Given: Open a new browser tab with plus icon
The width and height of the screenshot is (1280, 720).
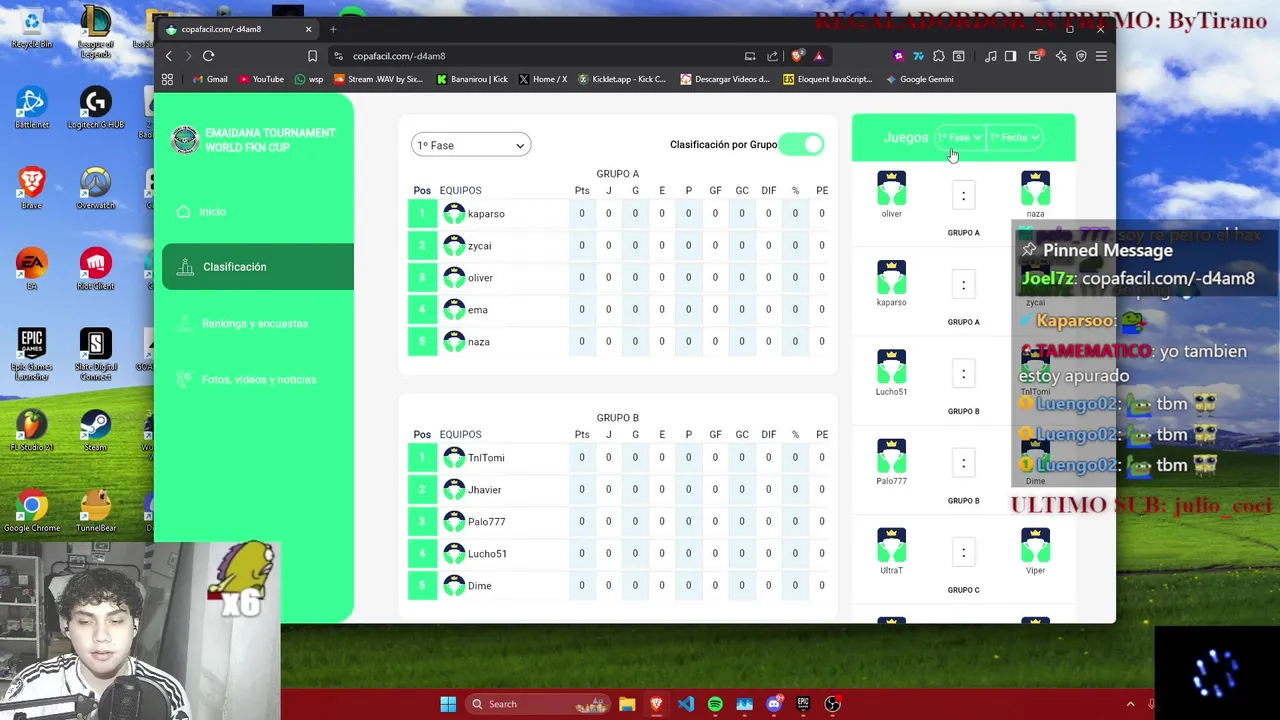Looking at the screenshot, I should [x=333, y=29].
